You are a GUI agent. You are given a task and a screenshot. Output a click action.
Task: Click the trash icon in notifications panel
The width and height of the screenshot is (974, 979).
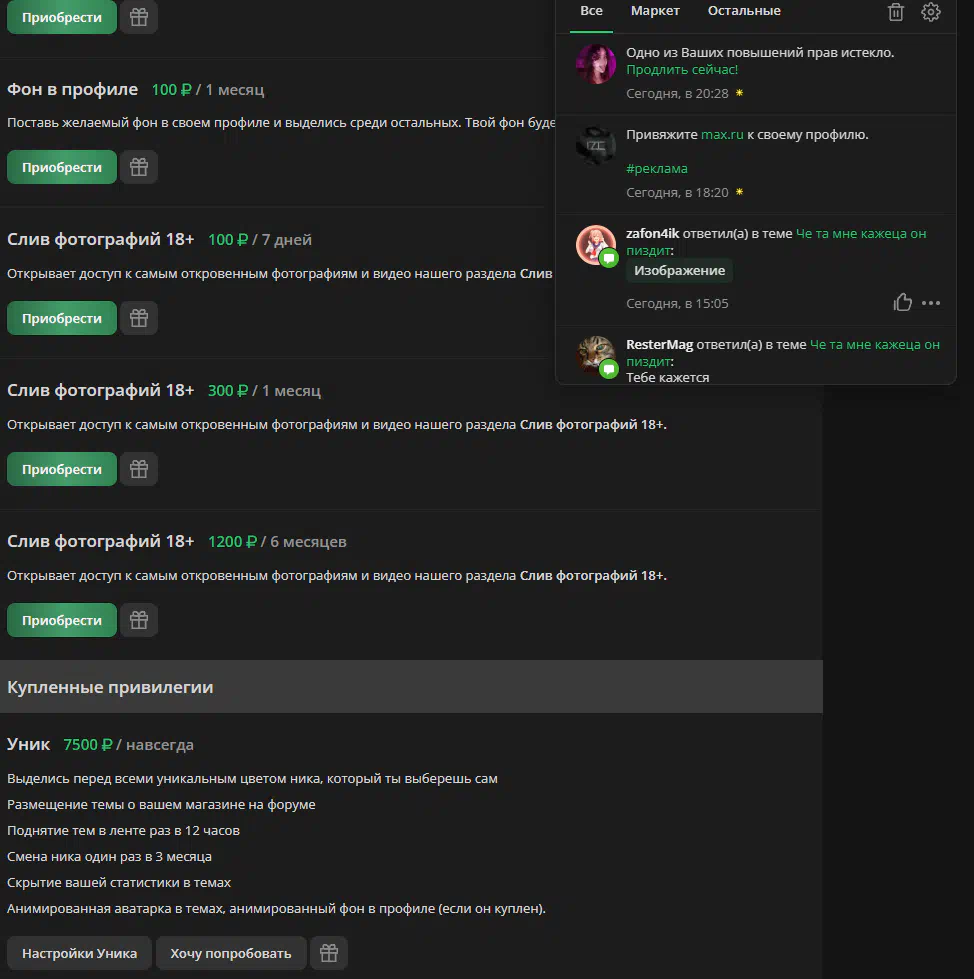[896, 12]
